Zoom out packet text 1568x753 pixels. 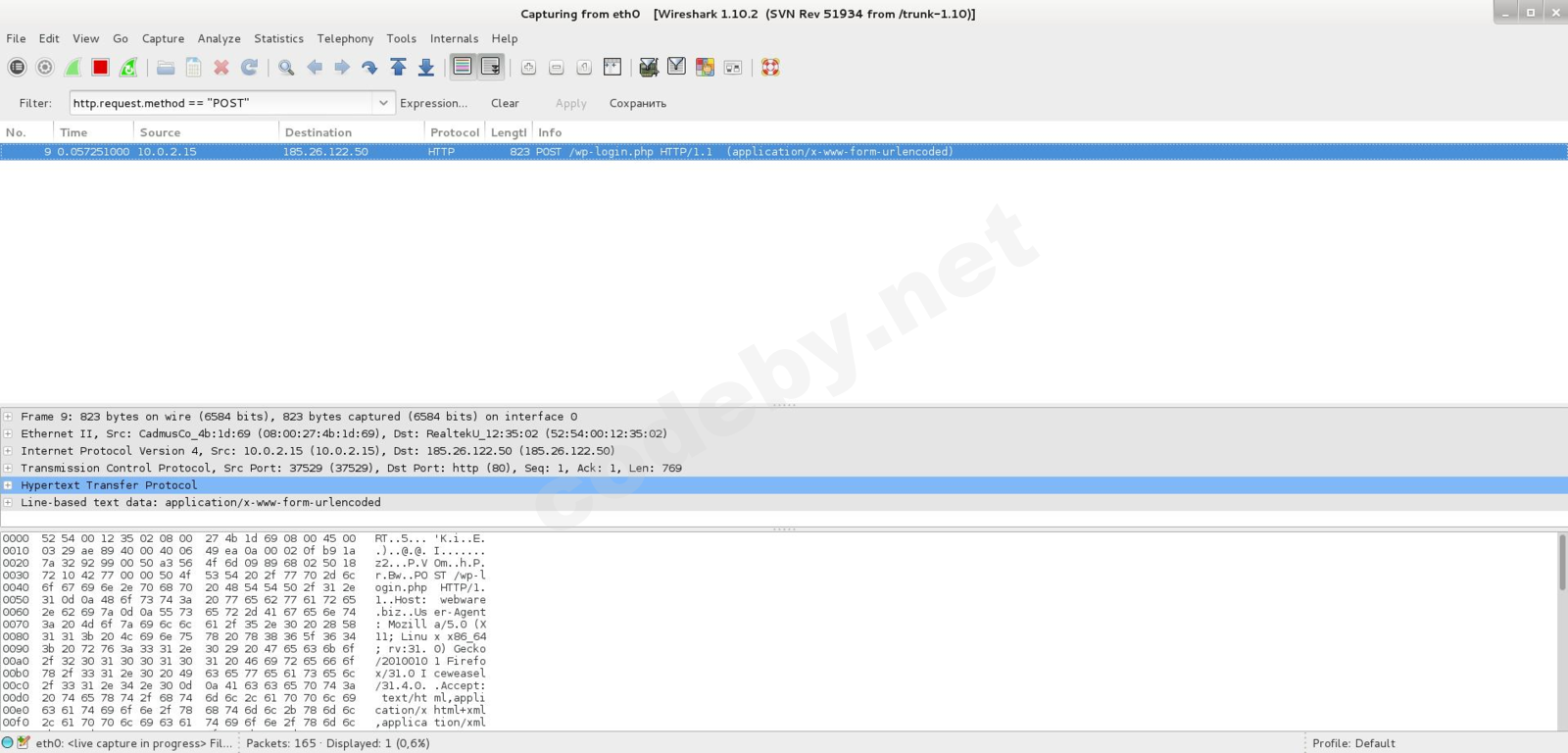[x=556, y=68]
